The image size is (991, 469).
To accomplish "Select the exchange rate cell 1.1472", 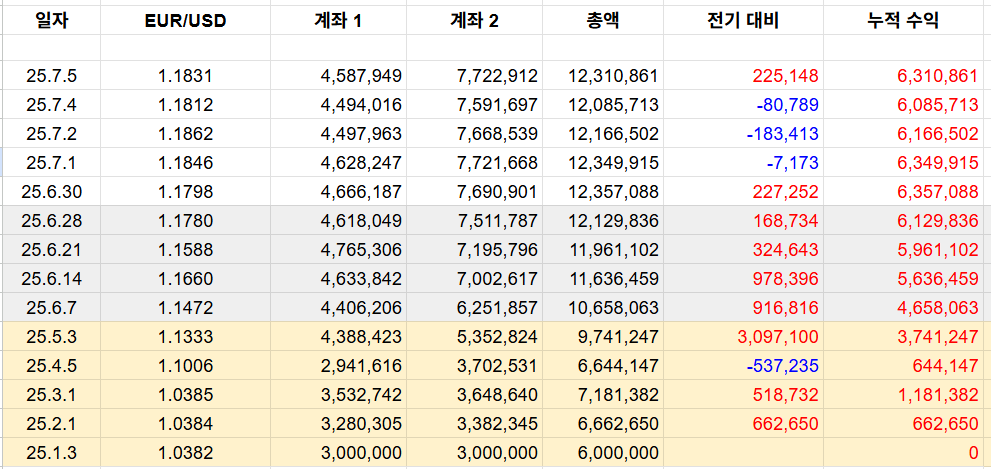I will [185, 308].
